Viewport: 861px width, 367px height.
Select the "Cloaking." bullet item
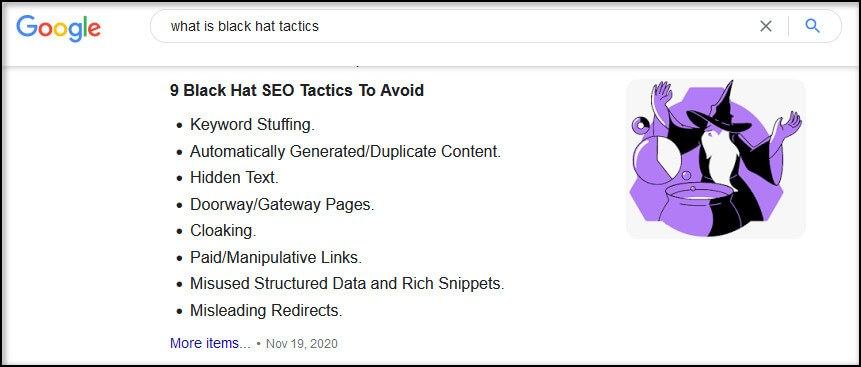(x=223, y=231)
